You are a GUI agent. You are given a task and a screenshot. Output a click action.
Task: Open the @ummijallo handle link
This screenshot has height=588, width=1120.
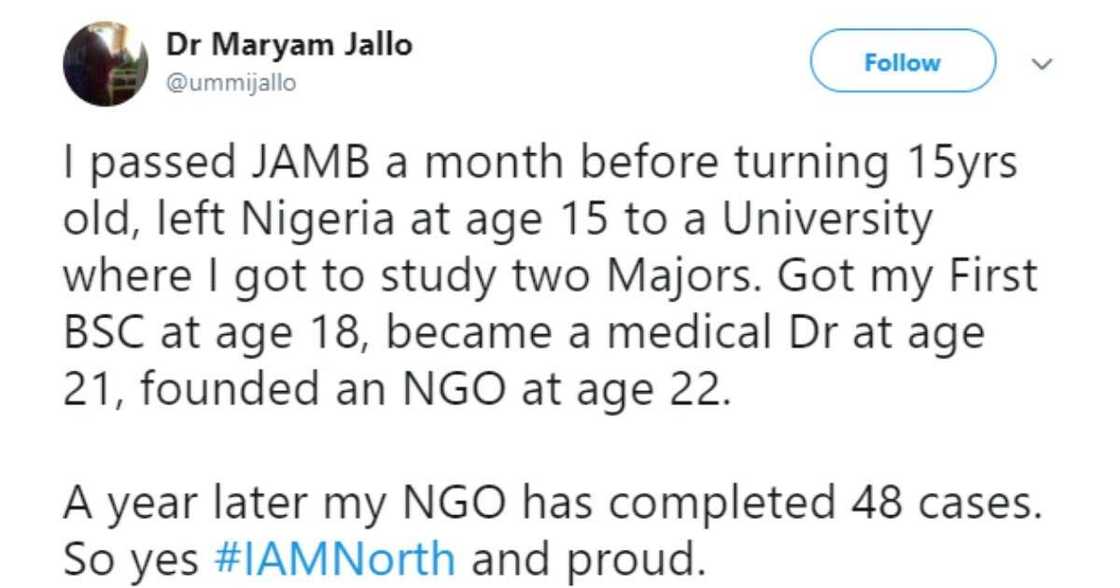click(x=228, y=84)
